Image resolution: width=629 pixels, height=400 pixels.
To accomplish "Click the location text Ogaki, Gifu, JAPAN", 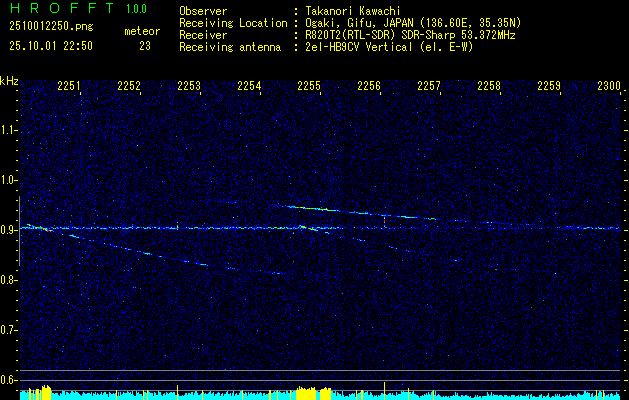I will 358,23.
